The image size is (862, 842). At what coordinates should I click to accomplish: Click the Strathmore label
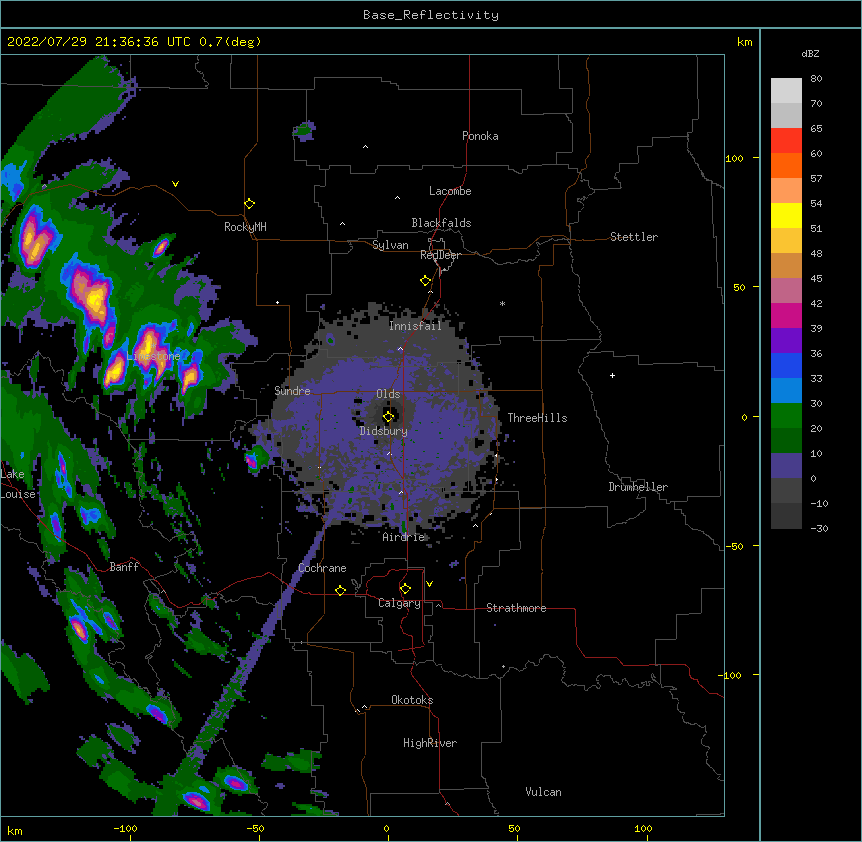pyautogui.click(x=516, y=608)
